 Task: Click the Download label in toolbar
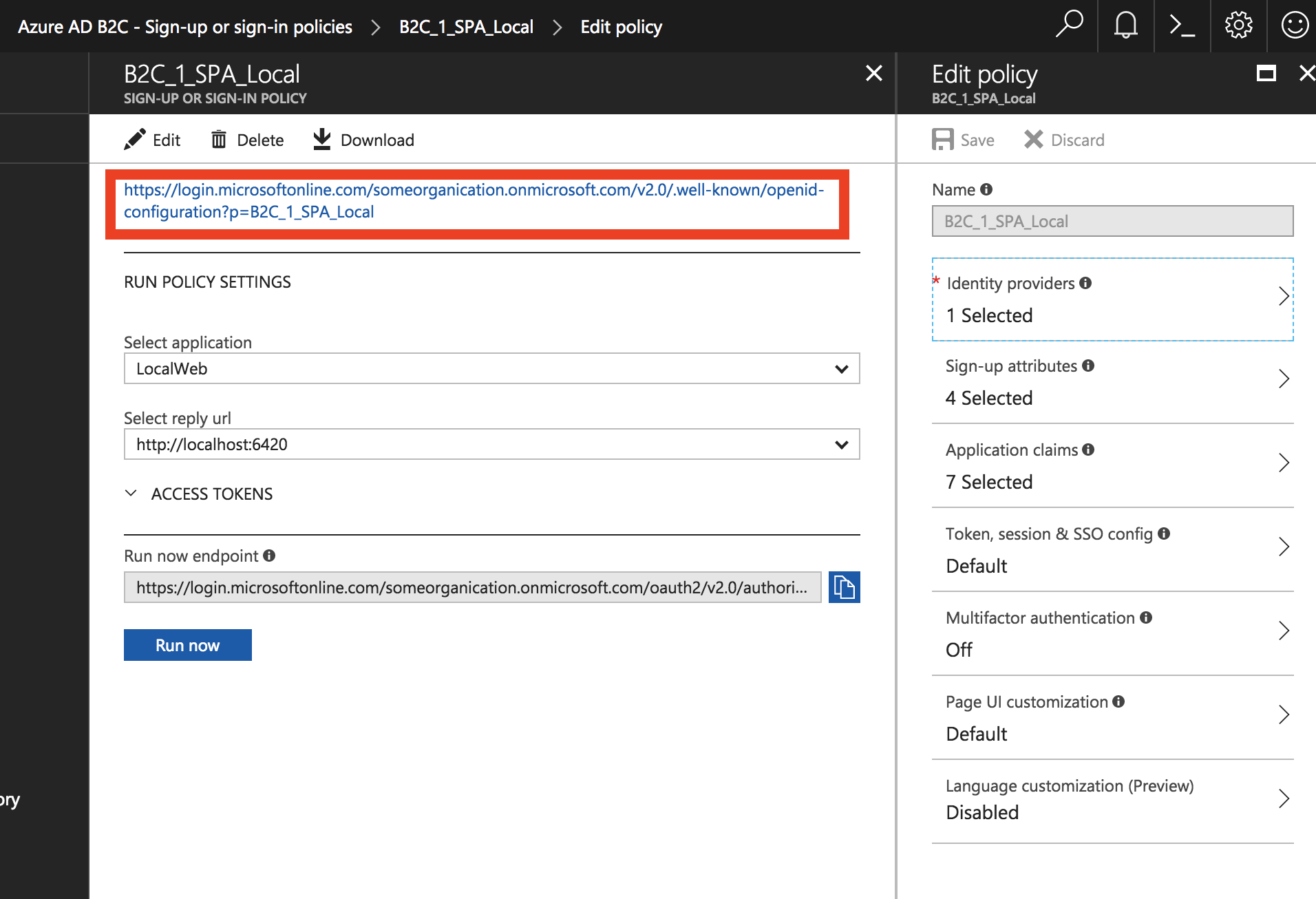coord(377,140)
